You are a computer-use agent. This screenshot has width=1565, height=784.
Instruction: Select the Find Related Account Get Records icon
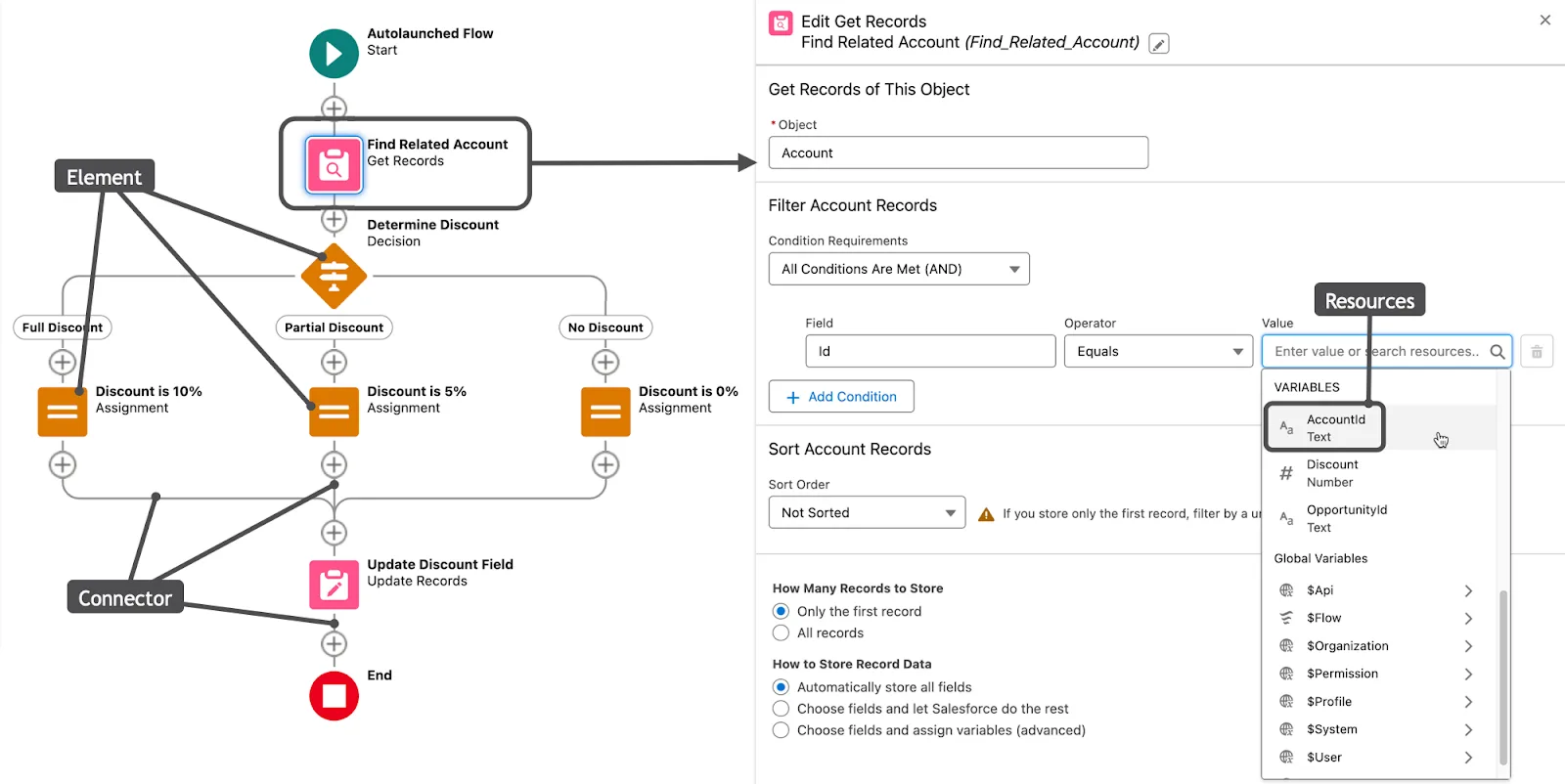tap(334, 164)
